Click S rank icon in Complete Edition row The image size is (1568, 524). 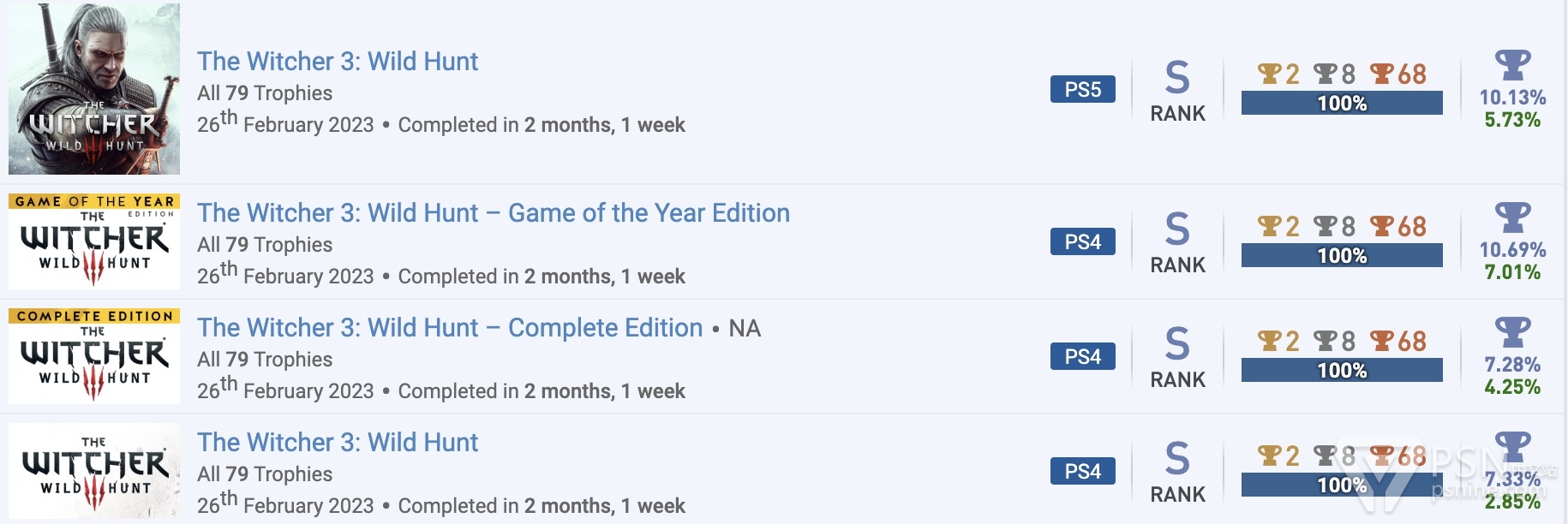coord(1177,344)
